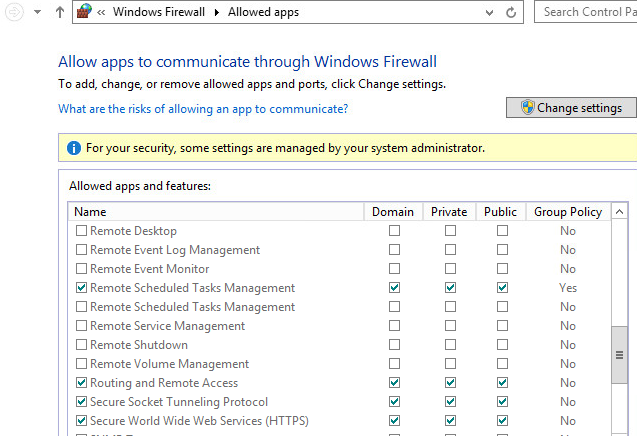Click the Allowed apps and features label
This screenshot has height=436, width=637.
[x=140, y=186]
